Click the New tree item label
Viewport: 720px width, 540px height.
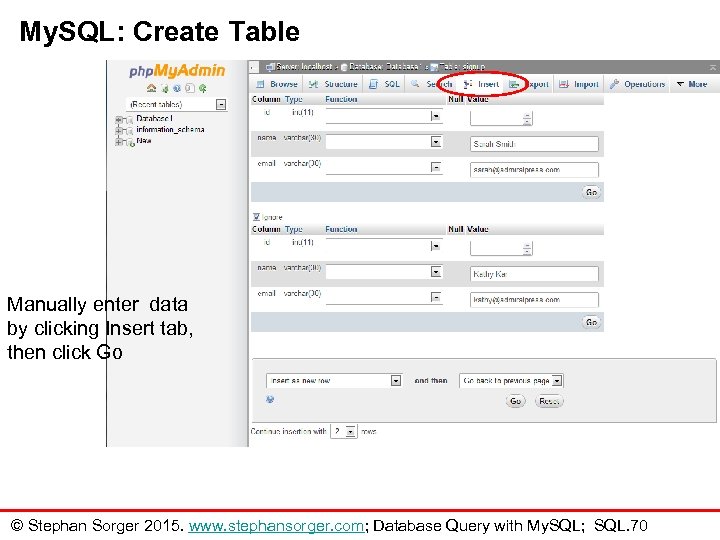point(144,141)
